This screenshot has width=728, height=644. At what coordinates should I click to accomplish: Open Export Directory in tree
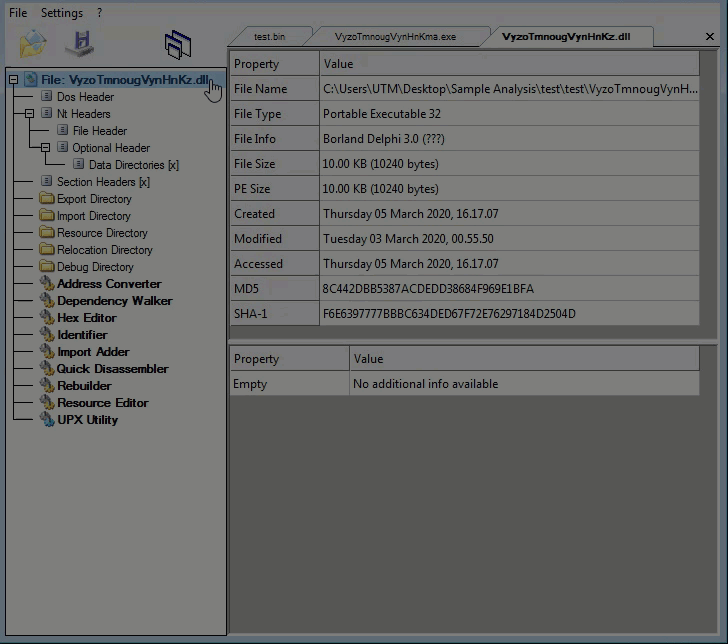pyautogui.click(x=94, y=199)
